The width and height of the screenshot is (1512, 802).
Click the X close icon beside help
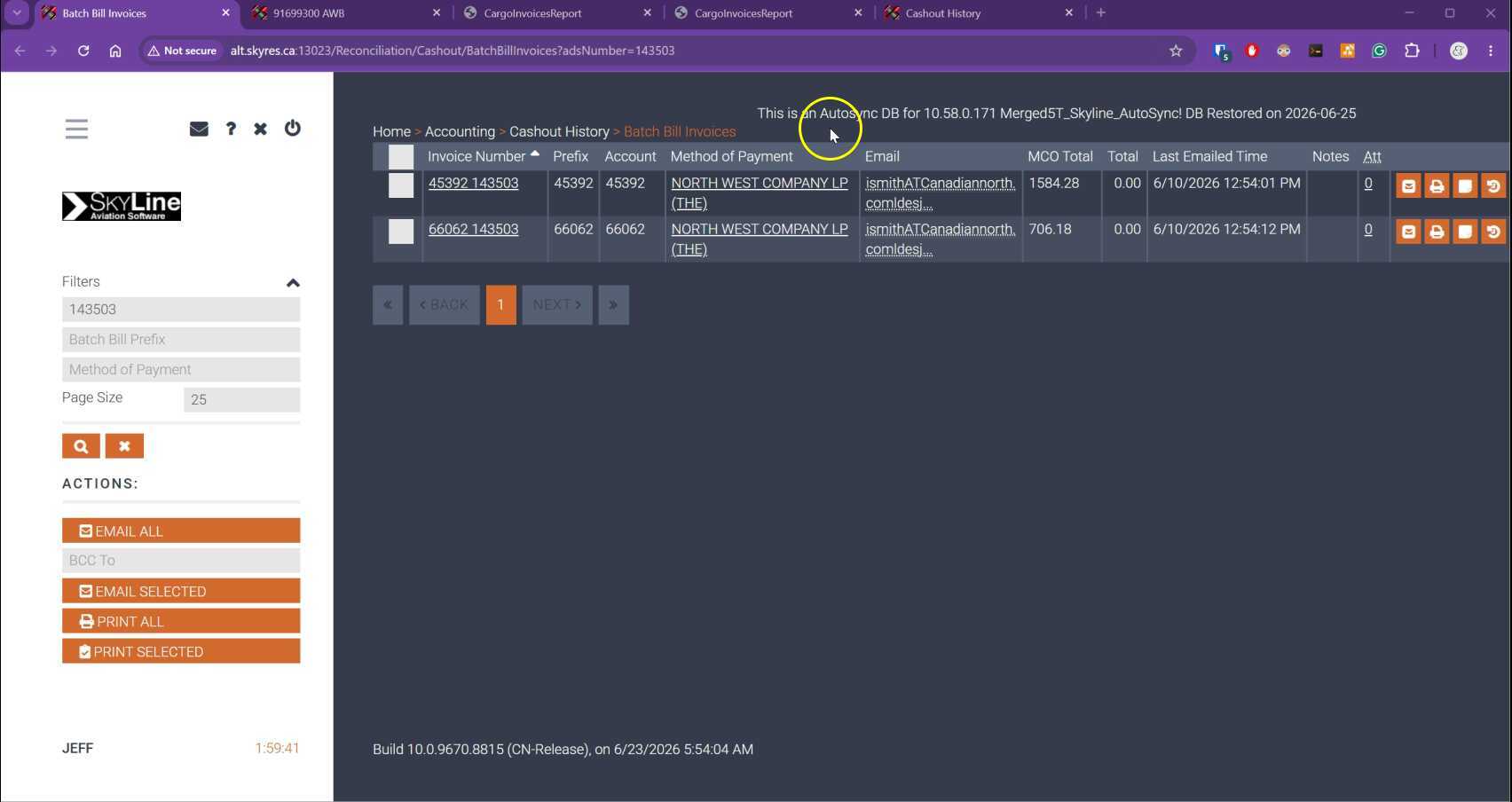[x=260, y=129]
